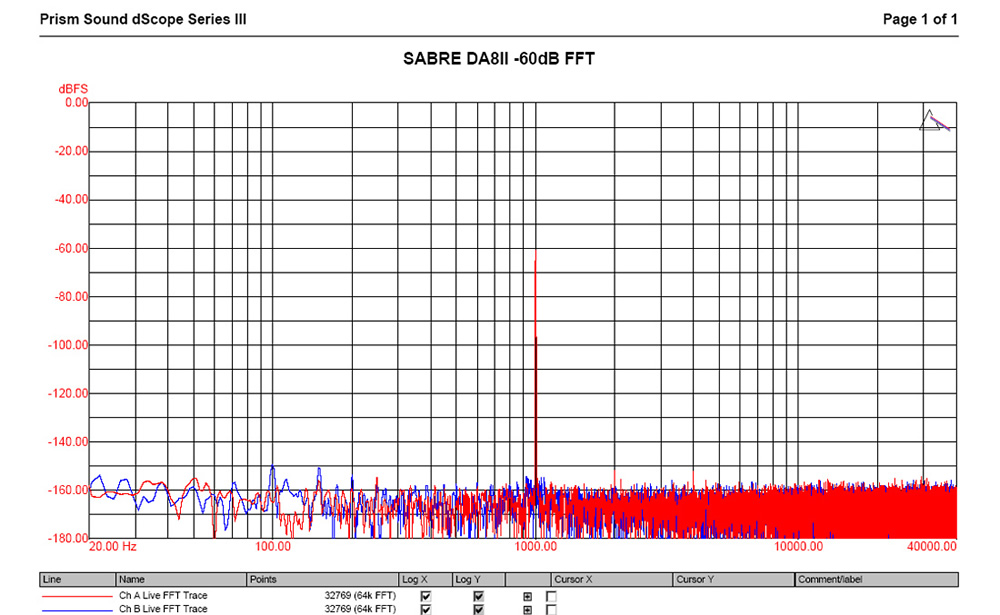The height and width of the screenshot is (615, 1000).
Task: Click the dBFS axis unit label
Action: tap(73, 89)
